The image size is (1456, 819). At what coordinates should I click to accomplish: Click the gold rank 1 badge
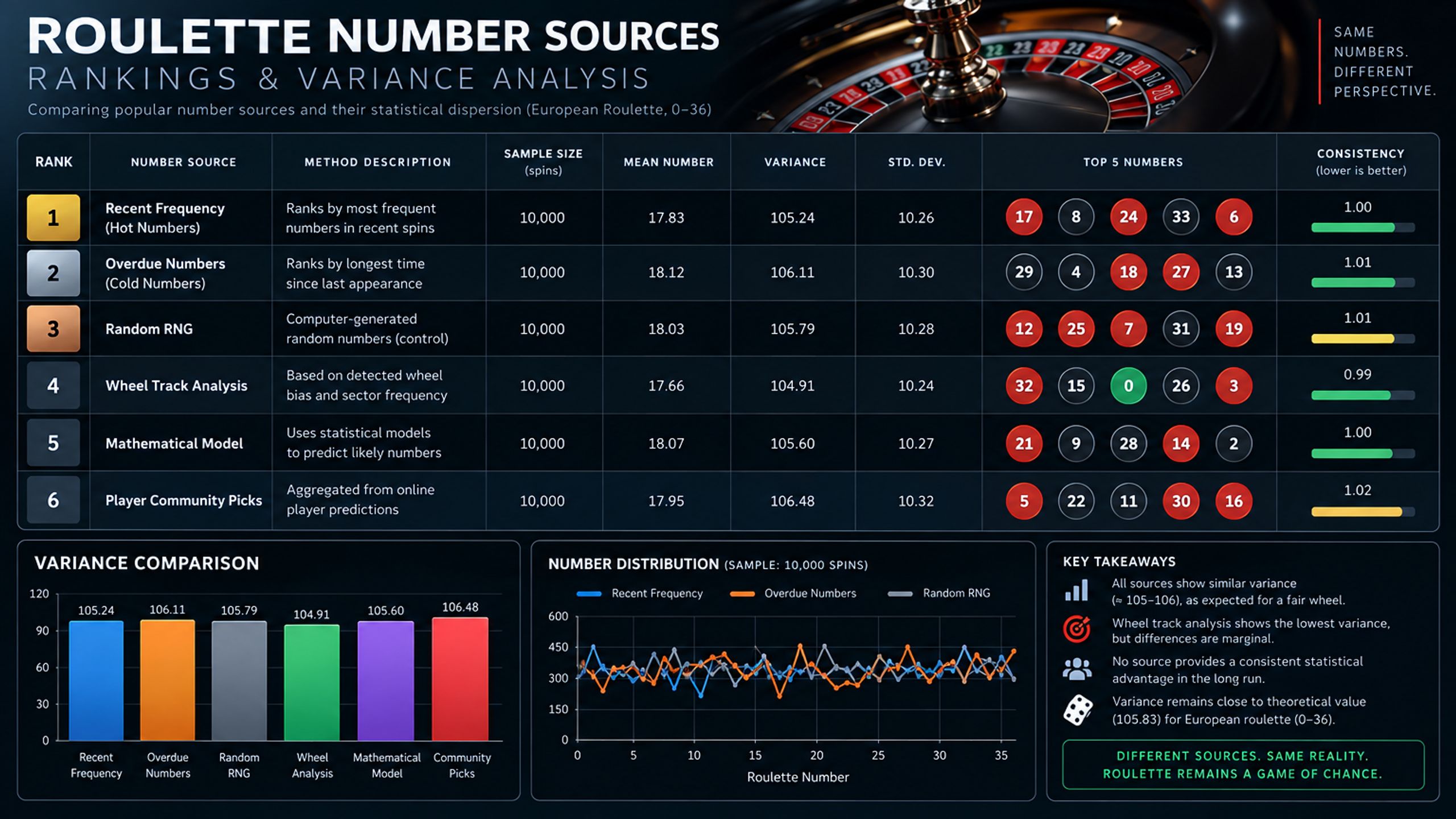[53, 217]
